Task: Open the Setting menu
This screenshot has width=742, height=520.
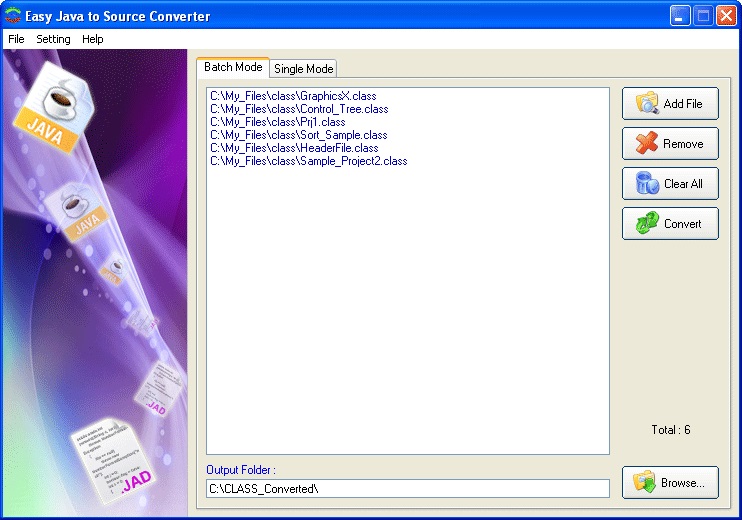Action: click(x=53, y=39)
